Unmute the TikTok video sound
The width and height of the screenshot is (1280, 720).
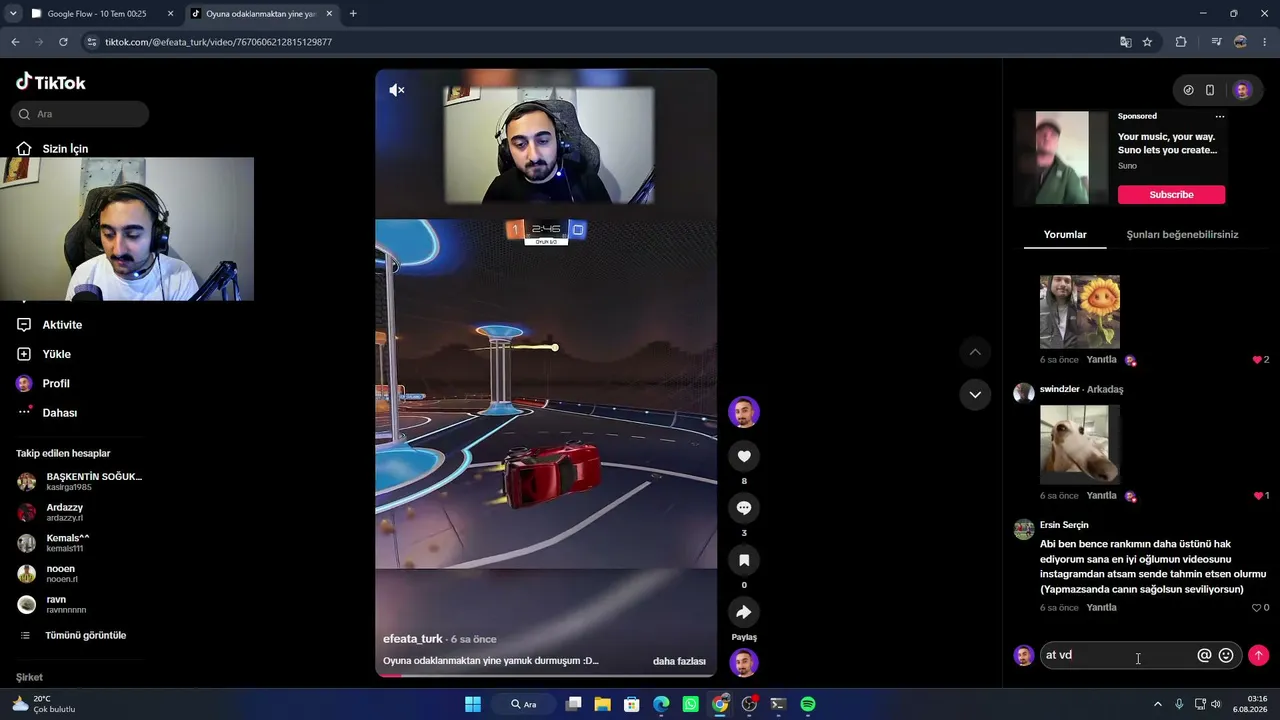[397, 90]
